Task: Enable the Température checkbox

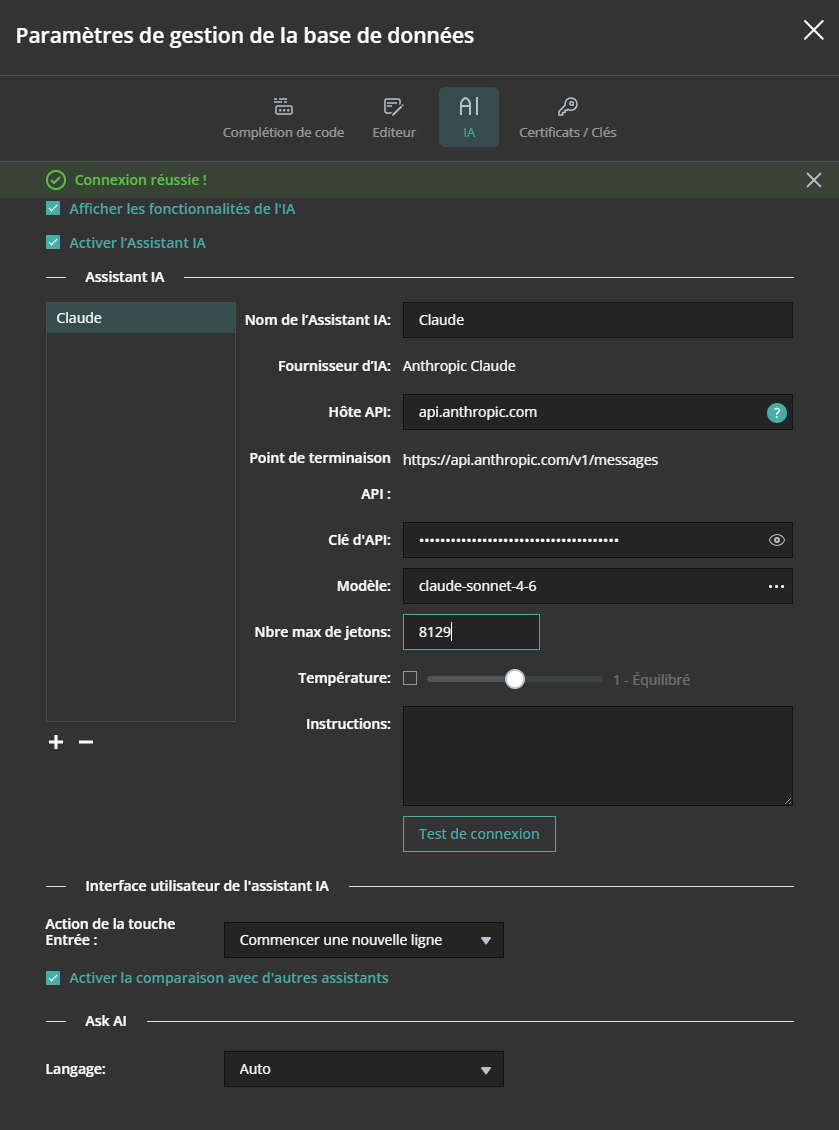Action: (410, 678)
